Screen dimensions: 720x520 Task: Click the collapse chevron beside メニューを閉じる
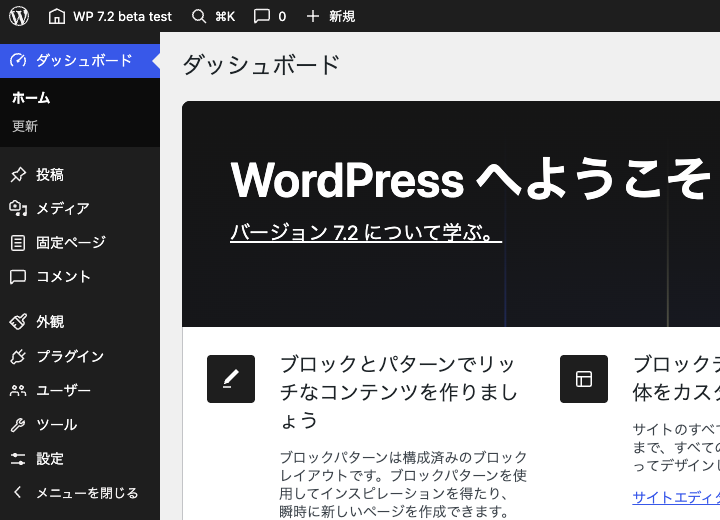coord(17,492)
